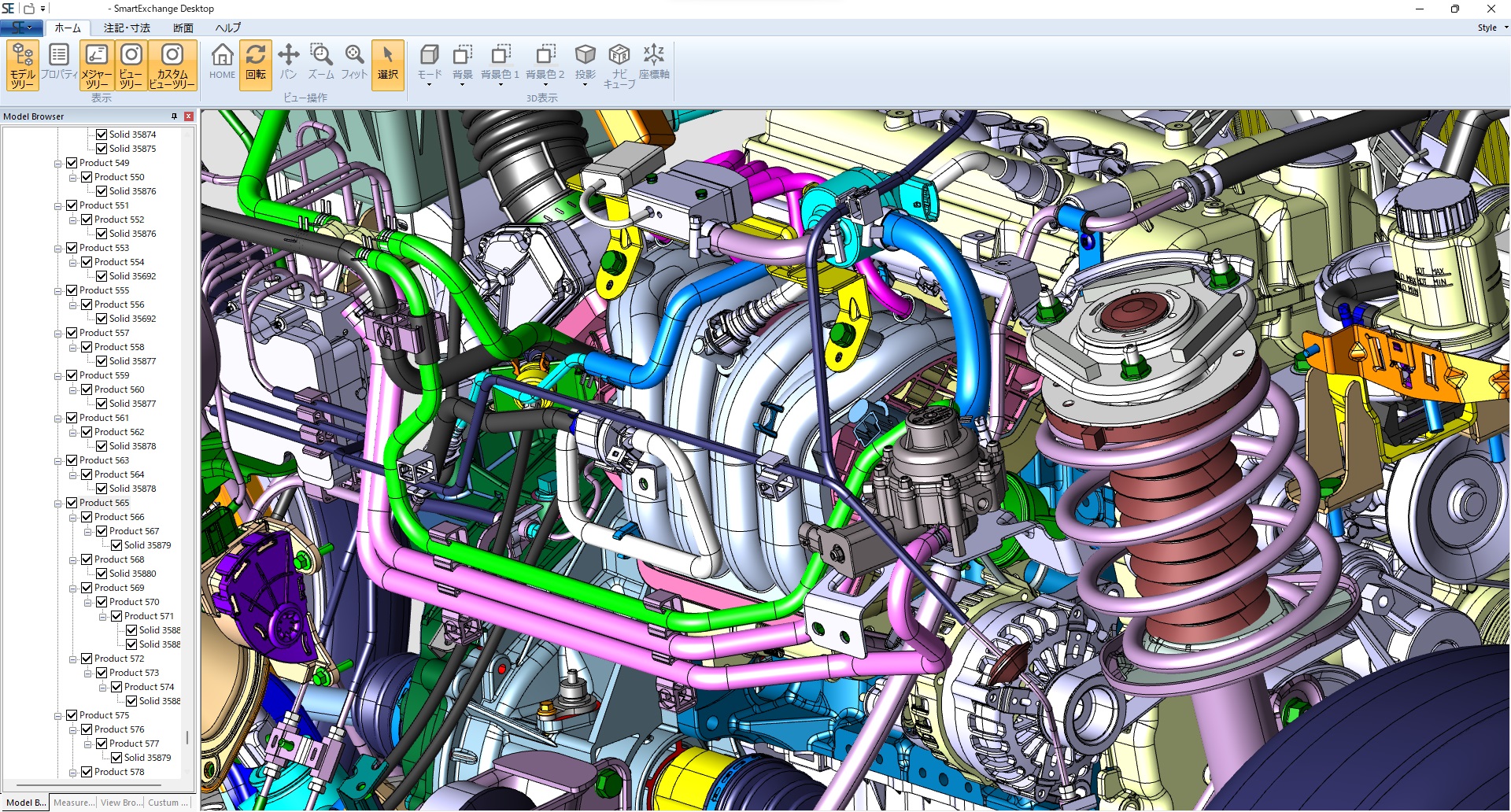Open the ヘルプ ribbon tab
The width and height of the screenshot is (1511, 812).
coord(228,28)
